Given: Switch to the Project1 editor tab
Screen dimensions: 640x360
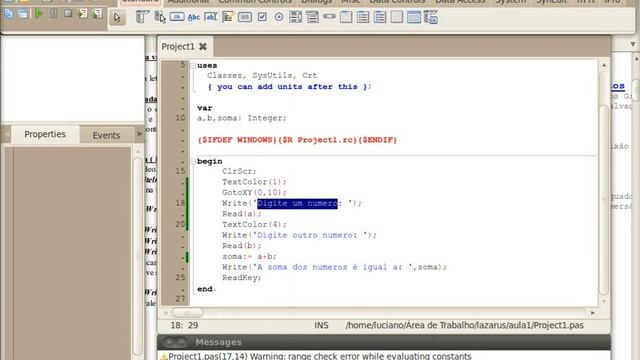Looking at the screenshot, I should coord(178,47).
